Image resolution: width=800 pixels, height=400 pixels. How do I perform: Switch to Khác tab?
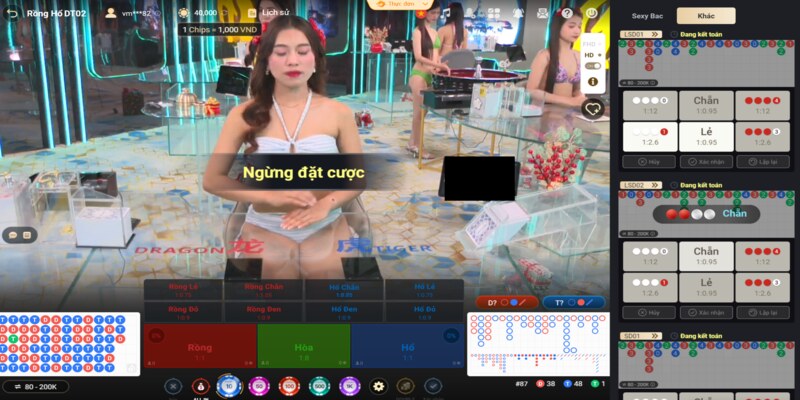[706, 16]
